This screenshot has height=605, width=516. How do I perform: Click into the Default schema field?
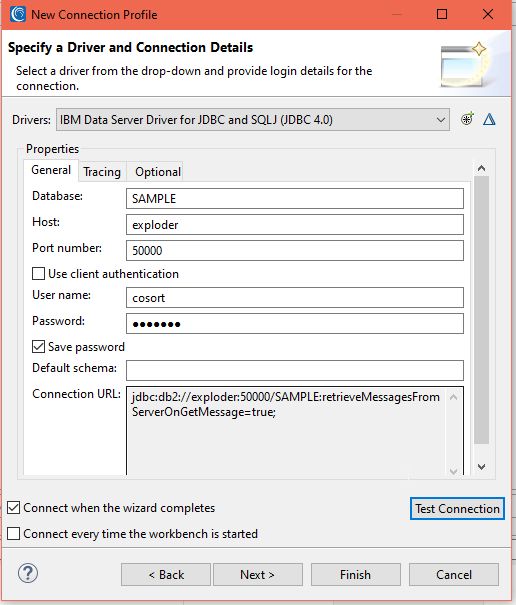(295, 370)
